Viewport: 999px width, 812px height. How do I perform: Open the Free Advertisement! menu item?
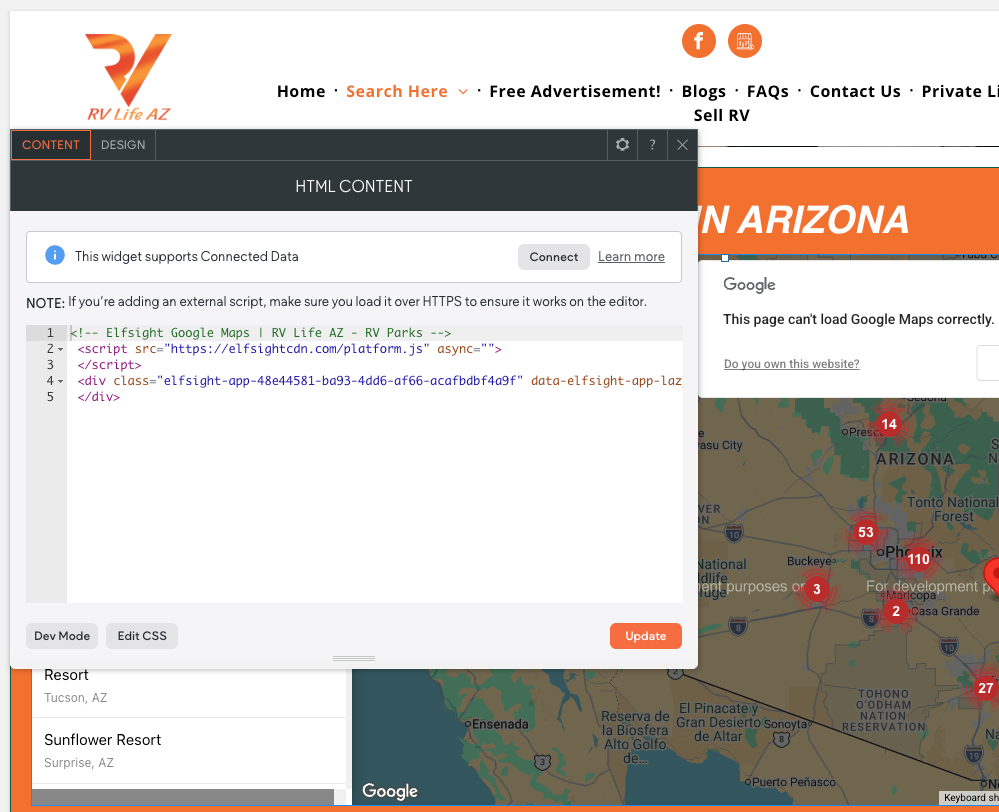pyautogui.click(x=575, y=92)
